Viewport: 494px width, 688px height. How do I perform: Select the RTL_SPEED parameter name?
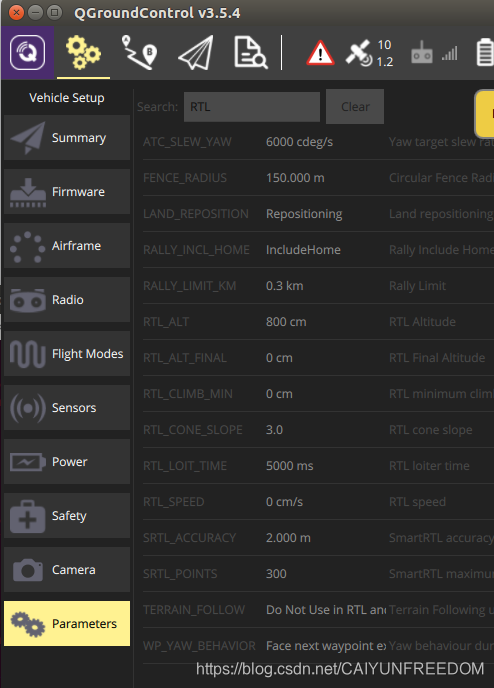point(173,502)
